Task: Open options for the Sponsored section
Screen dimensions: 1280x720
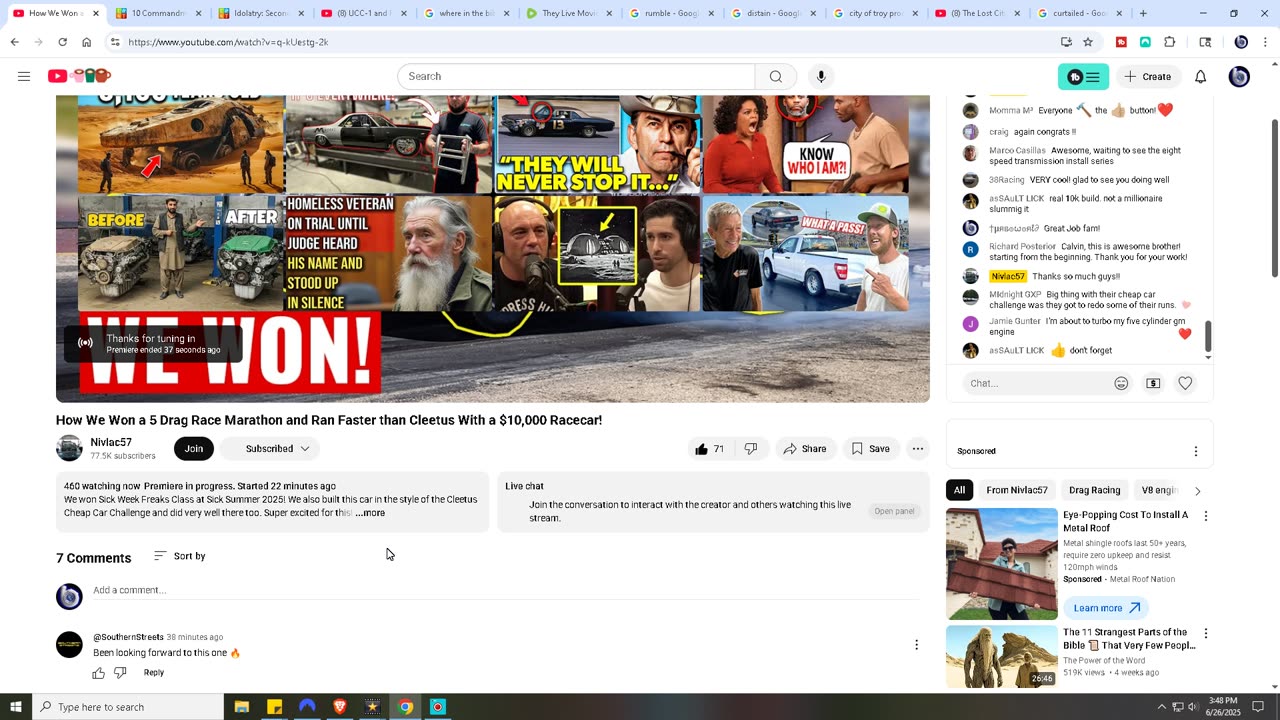Action: (x=1195, y=451)
